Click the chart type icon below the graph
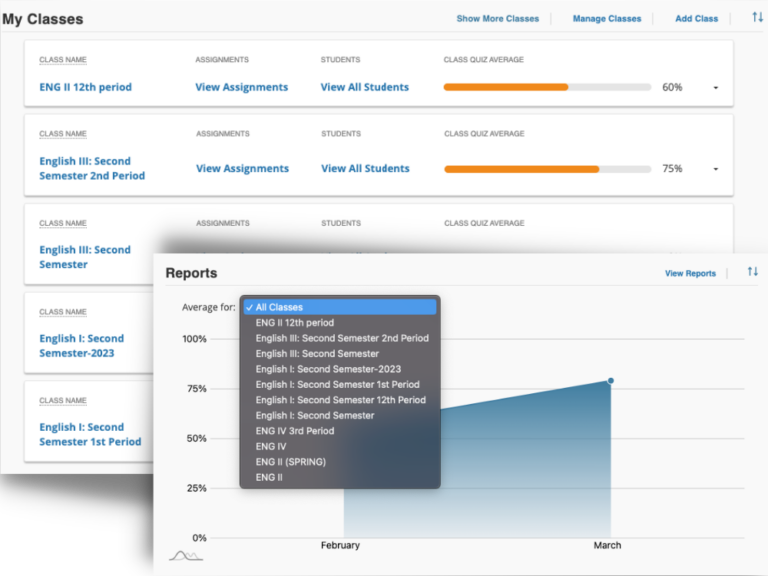The width and height of the screenshot is (768, 576). tap(186, 555)
